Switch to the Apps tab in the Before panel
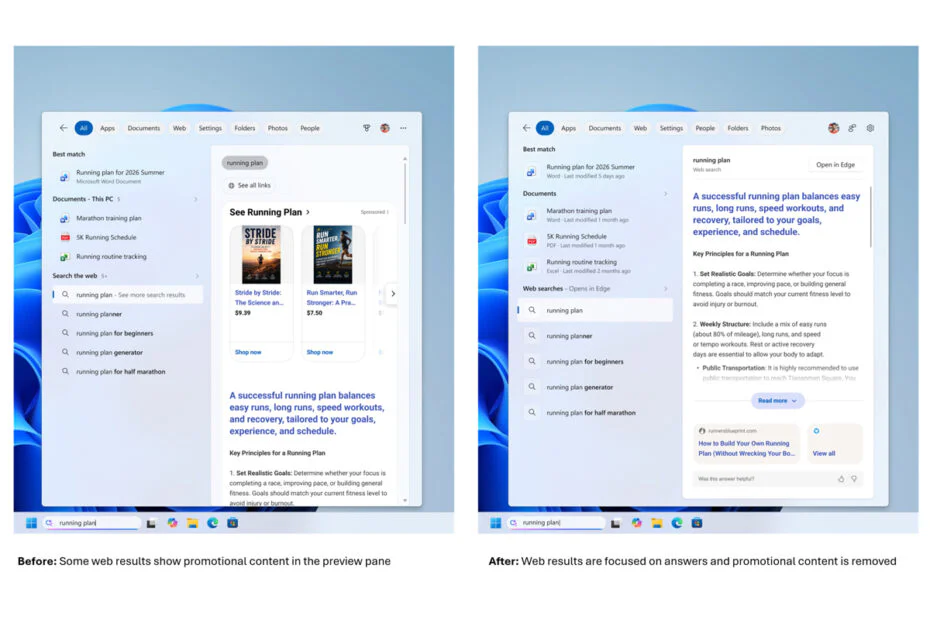The image size is (930, 620). click(107, 128)
